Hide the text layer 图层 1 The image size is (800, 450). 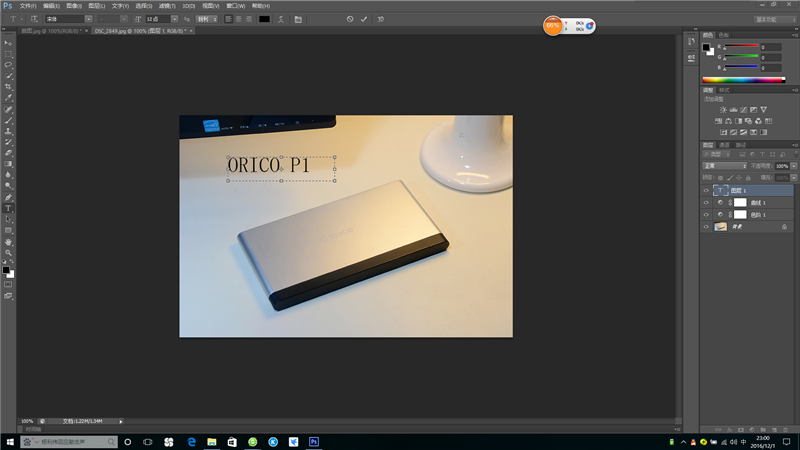[706, 190]
